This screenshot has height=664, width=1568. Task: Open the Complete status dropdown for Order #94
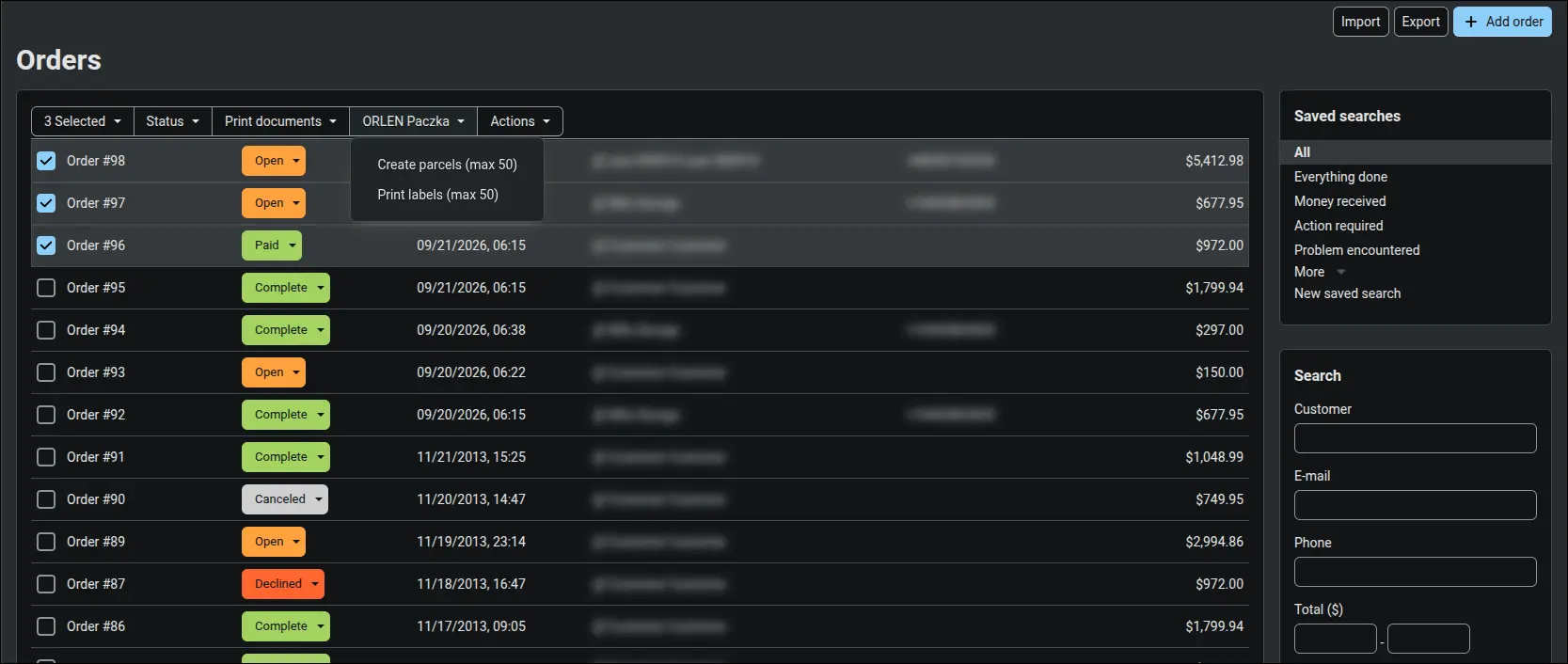coord(286,330)
